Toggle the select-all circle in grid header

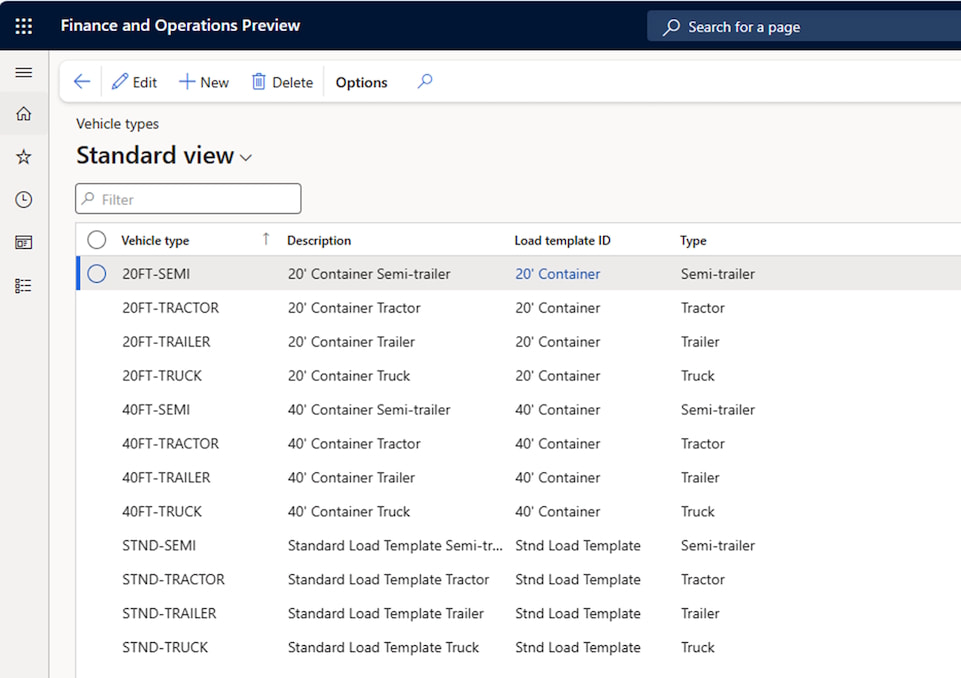point(97,240)
